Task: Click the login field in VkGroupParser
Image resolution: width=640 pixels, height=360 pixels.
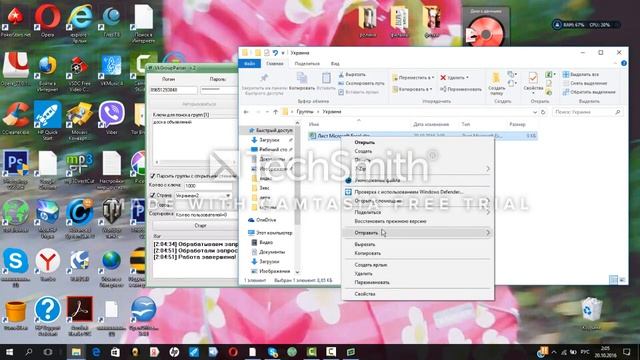Action: (173, 90)
